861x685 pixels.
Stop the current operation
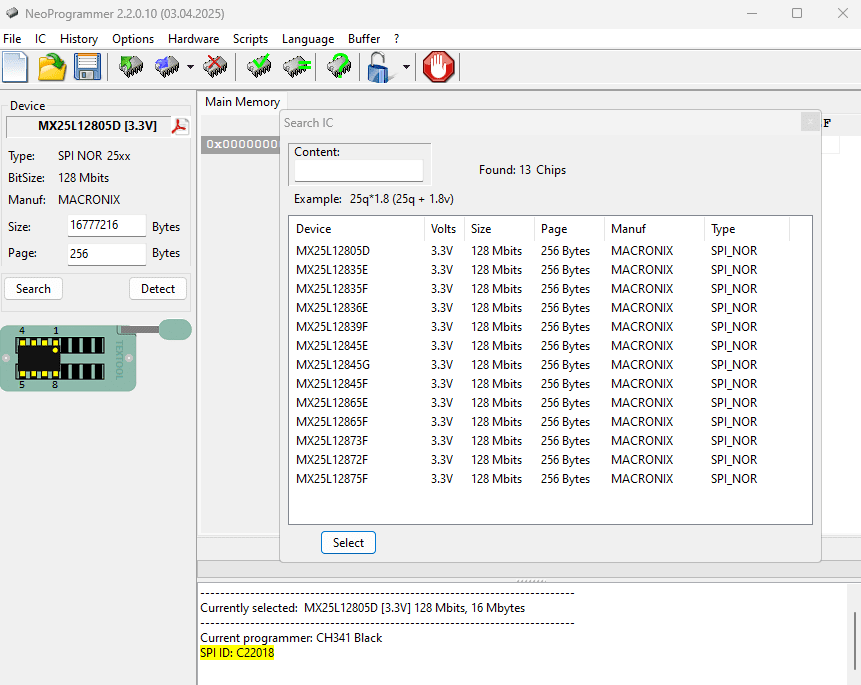[x=438, y=67]
